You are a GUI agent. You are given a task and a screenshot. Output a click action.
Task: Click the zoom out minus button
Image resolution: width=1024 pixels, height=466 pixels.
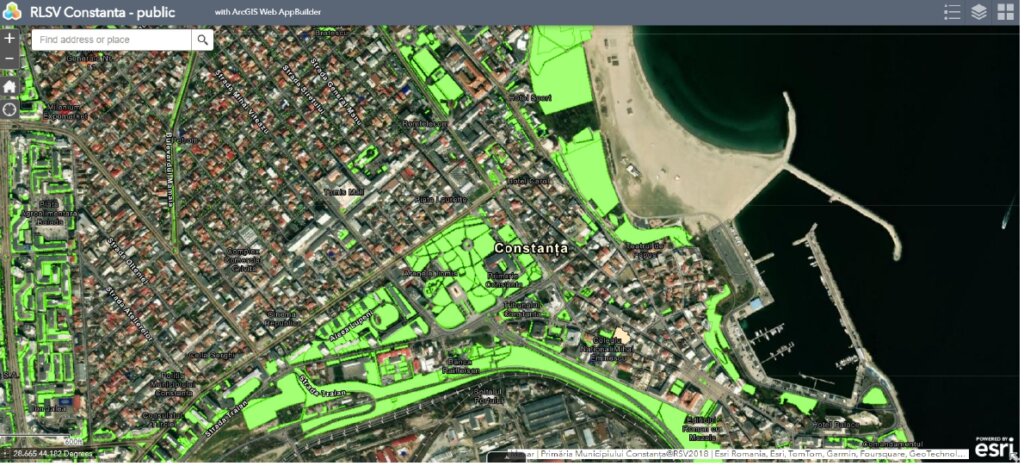(10, 59)
